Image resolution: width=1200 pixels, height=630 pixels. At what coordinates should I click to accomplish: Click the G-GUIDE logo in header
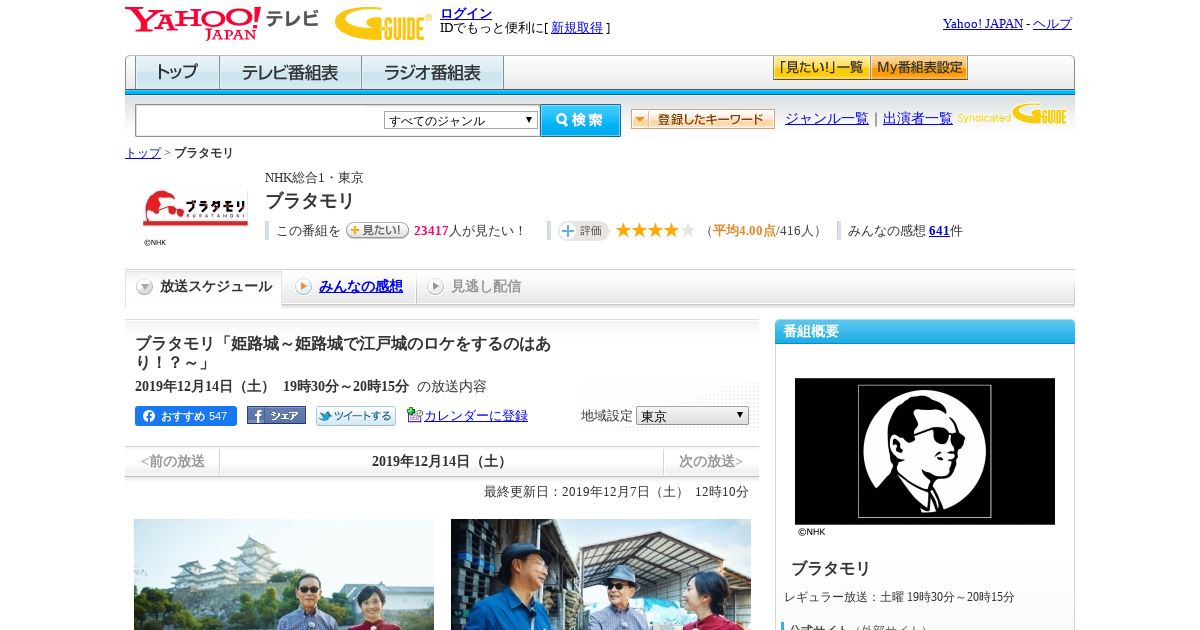pos(383,23)
